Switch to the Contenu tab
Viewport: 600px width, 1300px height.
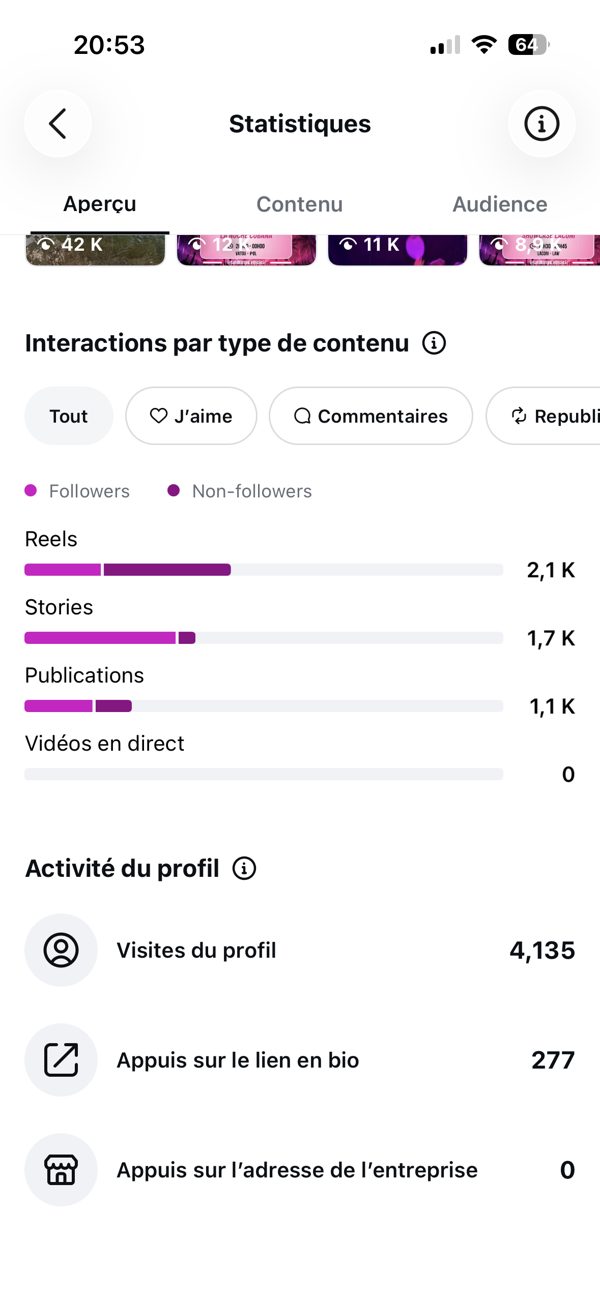pyautogui.click(x=300, y=204)
